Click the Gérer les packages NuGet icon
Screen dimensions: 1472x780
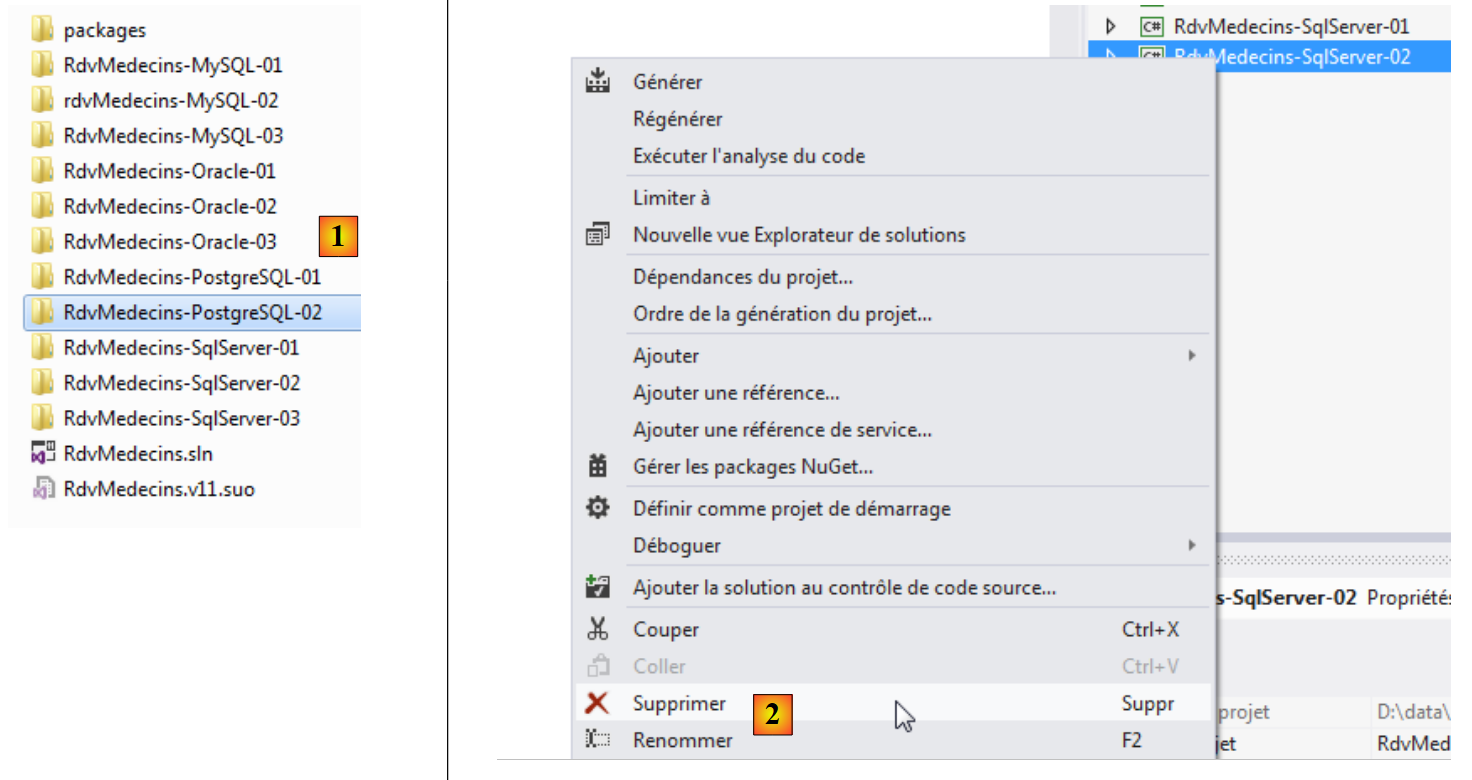click(597, 466)
